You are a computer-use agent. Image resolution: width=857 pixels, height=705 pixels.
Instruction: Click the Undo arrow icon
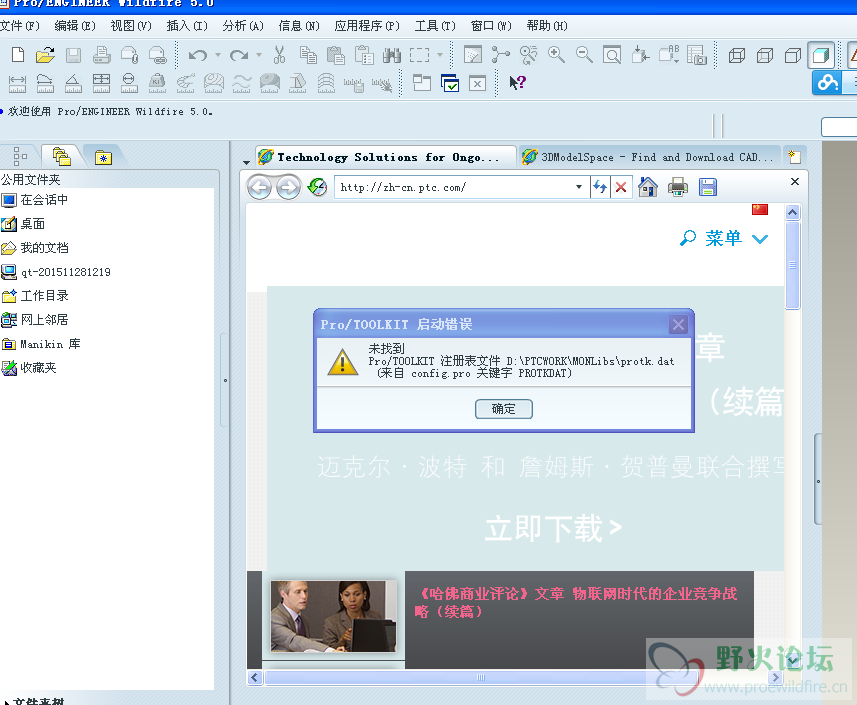pos(198,55)
